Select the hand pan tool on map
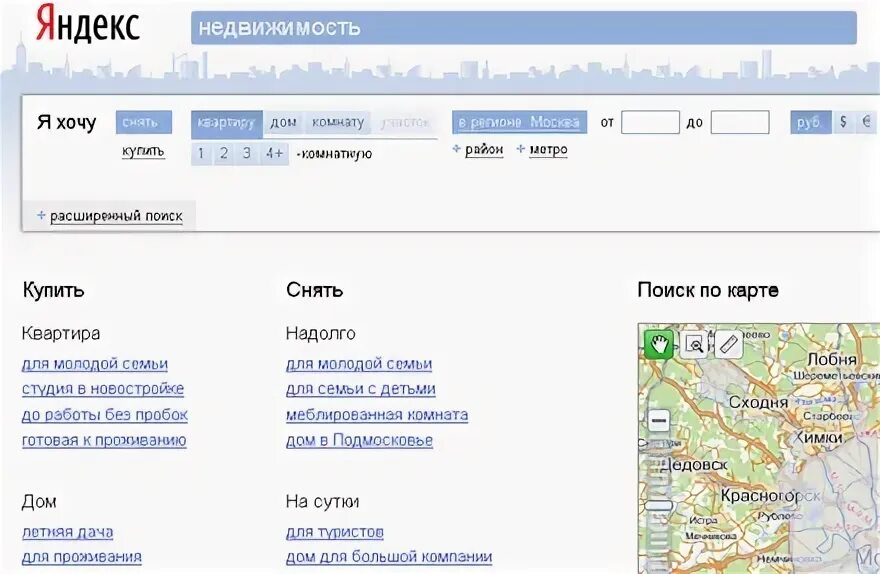 pyautogui.click(x=659, y=344)
